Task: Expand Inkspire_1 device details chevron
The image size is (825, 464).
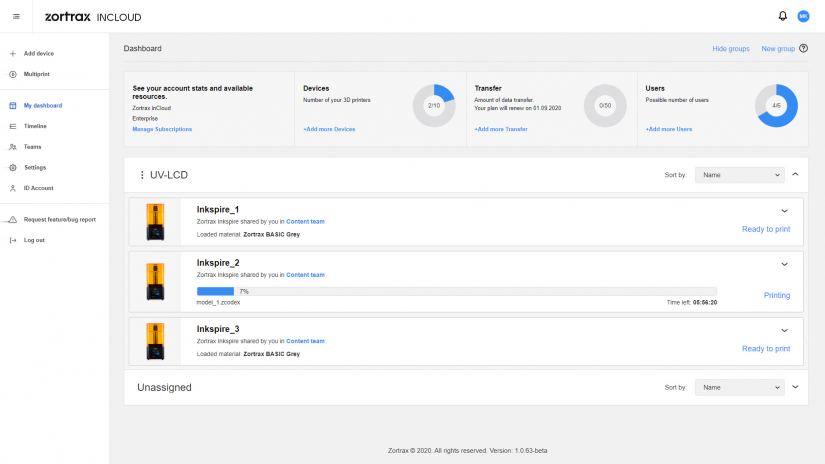Action: [x=784, y=211]
